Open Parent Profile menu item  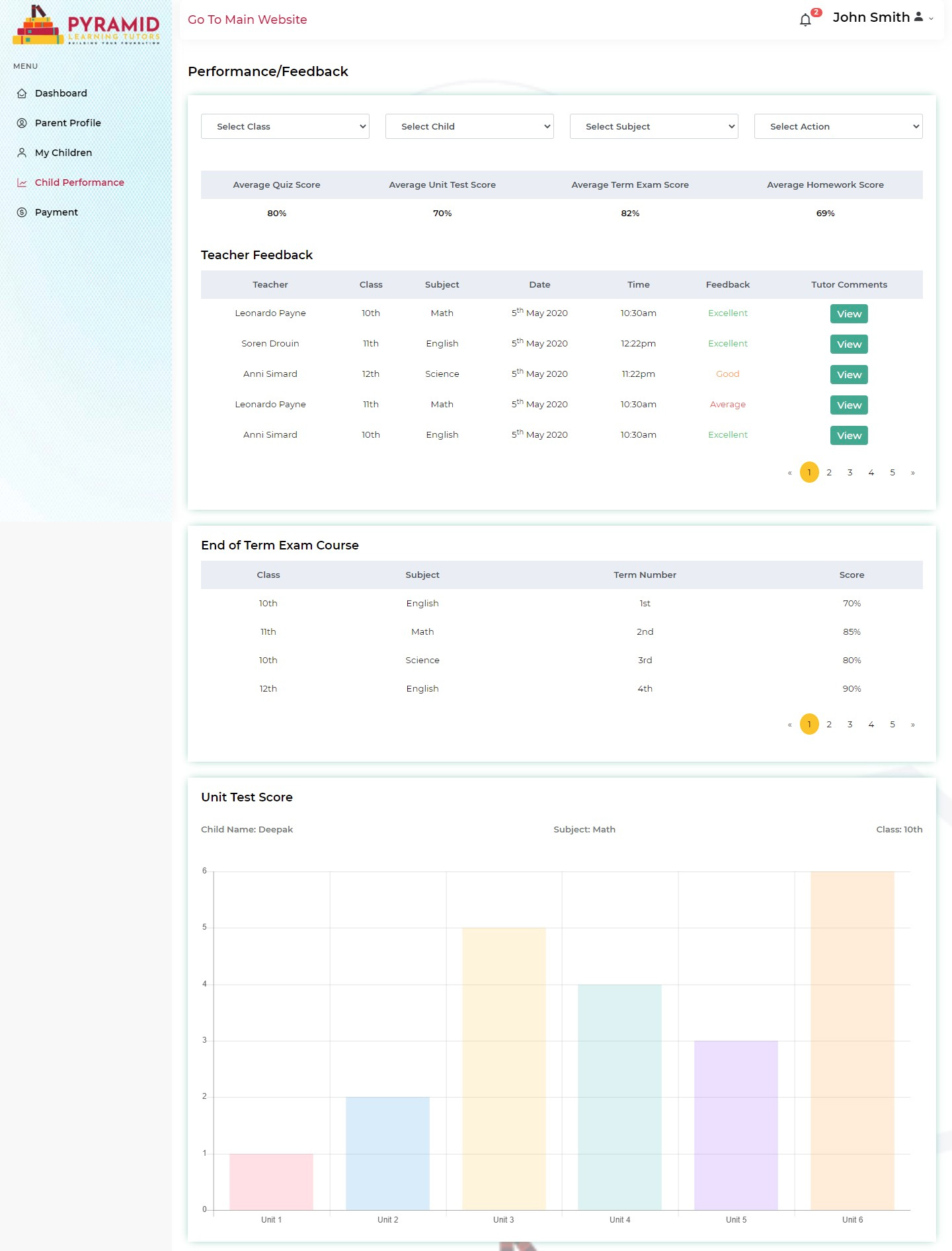click(68, 123)
